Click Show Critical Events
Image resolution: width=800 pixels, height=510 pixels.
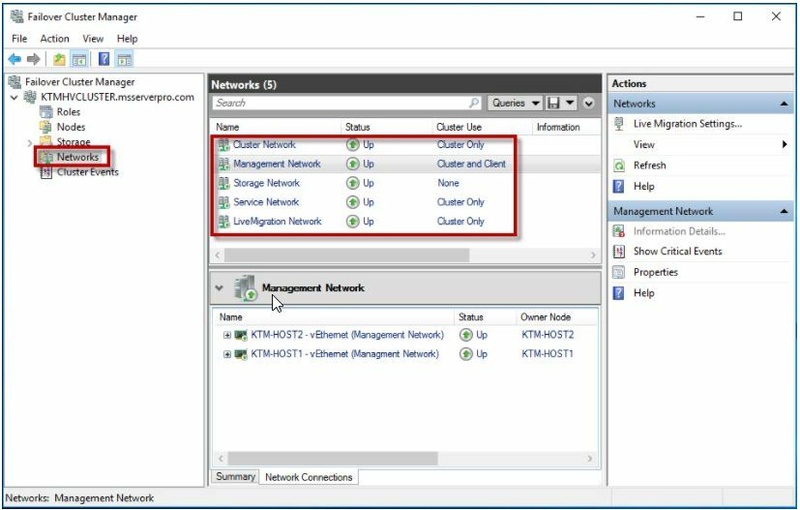click(x=678, y=251)
